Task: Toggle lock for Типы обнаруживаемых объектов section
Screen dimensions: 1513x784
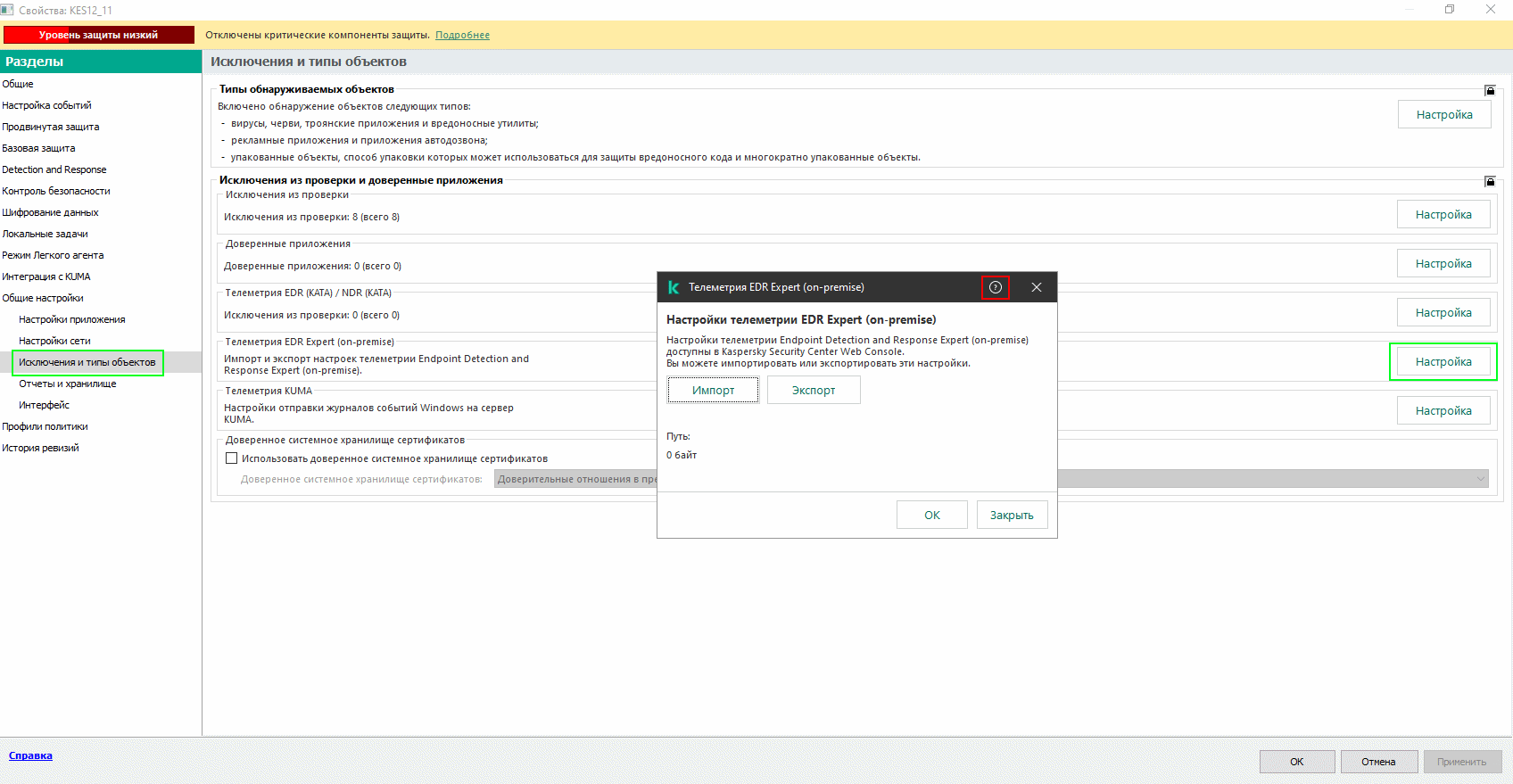Action: click(1490, 90)
